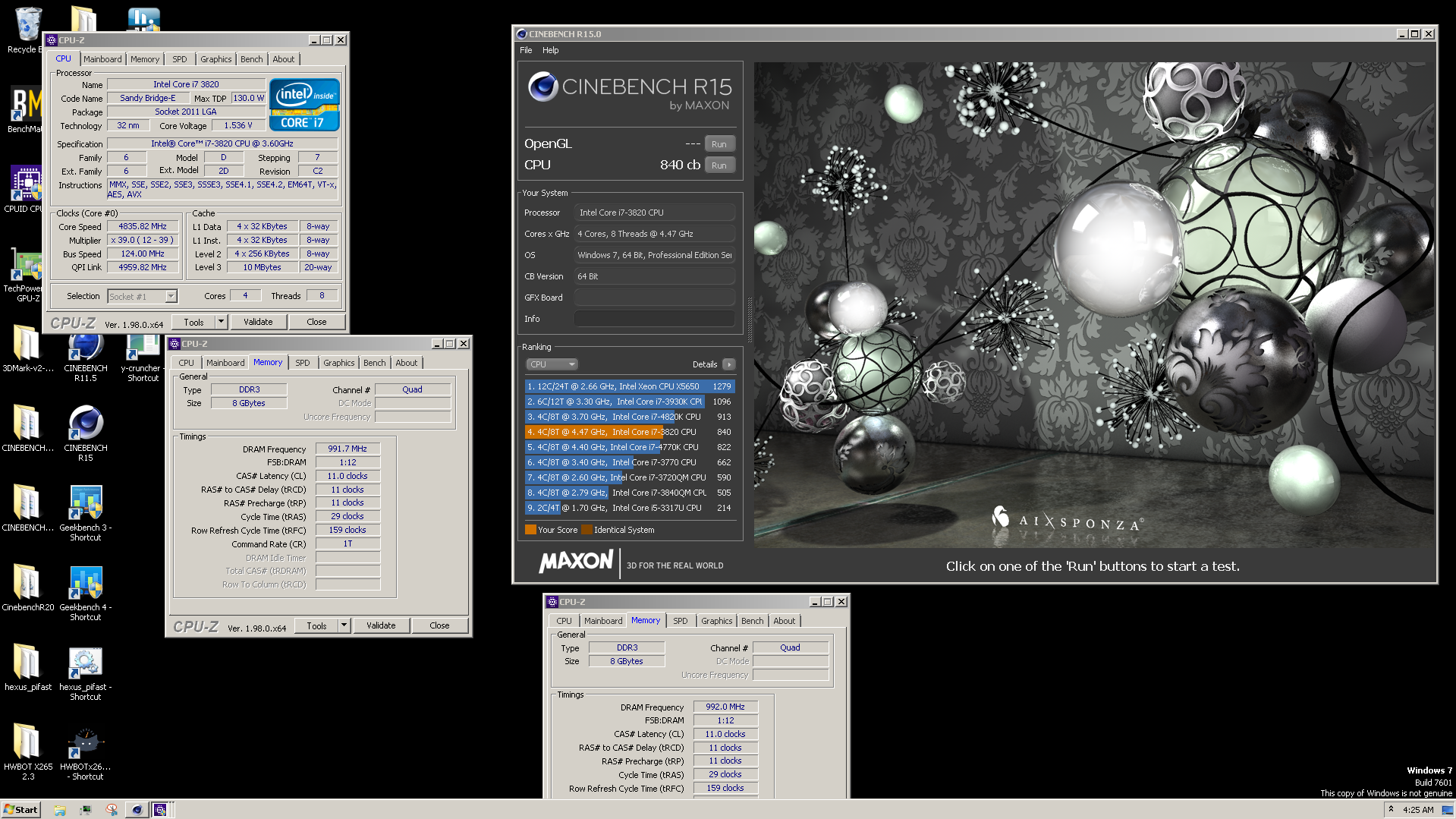Switch to CPU tab in middle CPU-Z window
The width and height of the screenshot is (1456, 819).
[x=186, y=363]
